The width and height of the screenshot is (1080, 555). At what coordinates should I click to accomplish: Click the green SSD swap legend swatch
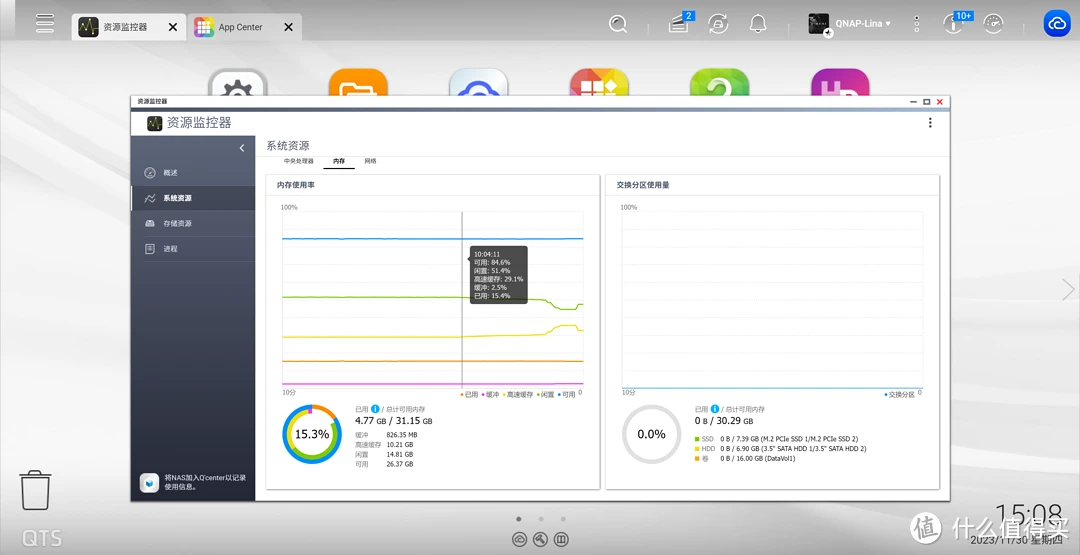697,439
